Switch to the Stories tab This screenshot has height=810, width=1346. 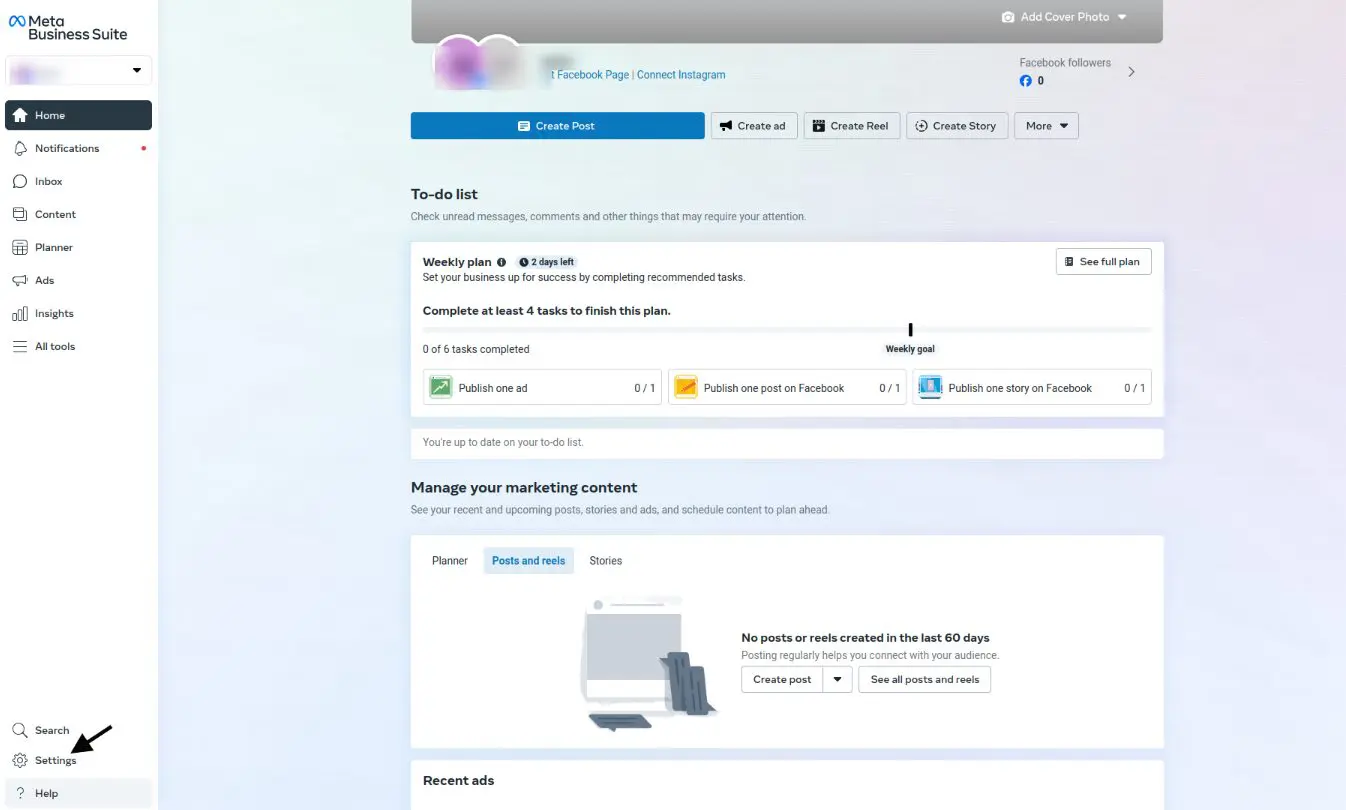606,561
